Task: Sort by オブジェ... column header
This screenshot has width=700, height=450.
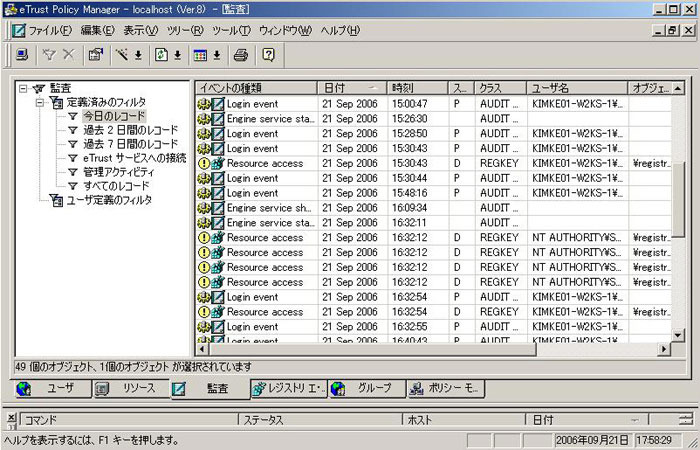Action: click(x=650, y=88)
